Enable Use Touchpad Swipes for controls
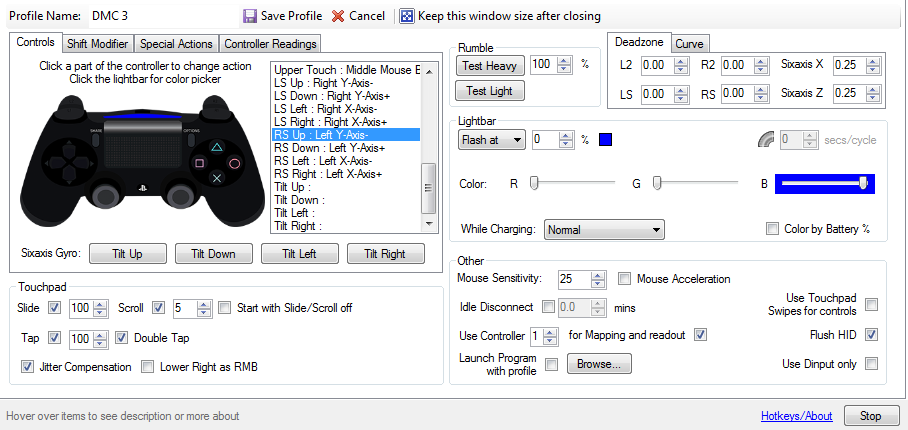Screen dimensions: 908x430 [x=871, y=304]
